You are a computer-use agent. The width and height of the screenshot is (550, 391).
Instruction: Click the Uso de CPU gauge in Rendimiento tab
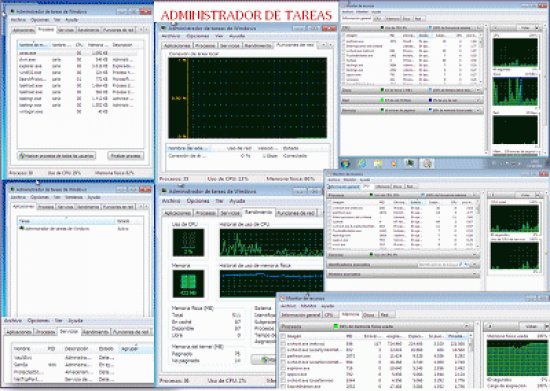click(x=188, y=242)
